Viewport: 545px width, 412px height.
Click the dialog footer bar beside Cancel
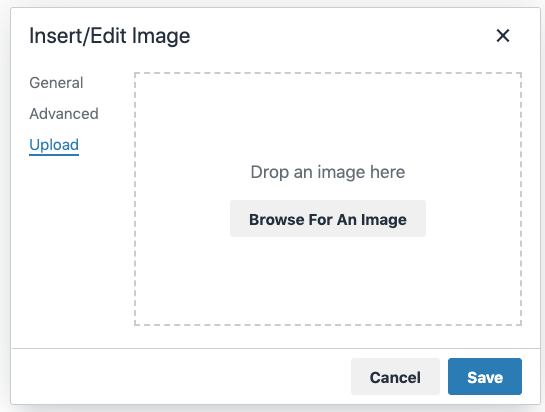pyautogui.click(x=181, y=377)
